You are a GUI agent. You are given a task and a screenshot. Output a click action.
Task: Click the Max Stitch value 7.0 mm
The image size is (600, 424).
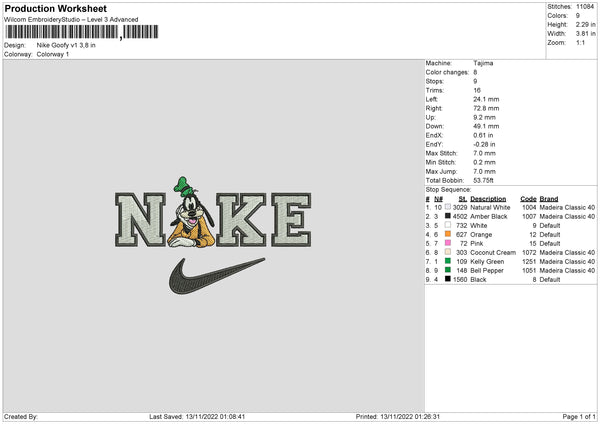point(484,153)
